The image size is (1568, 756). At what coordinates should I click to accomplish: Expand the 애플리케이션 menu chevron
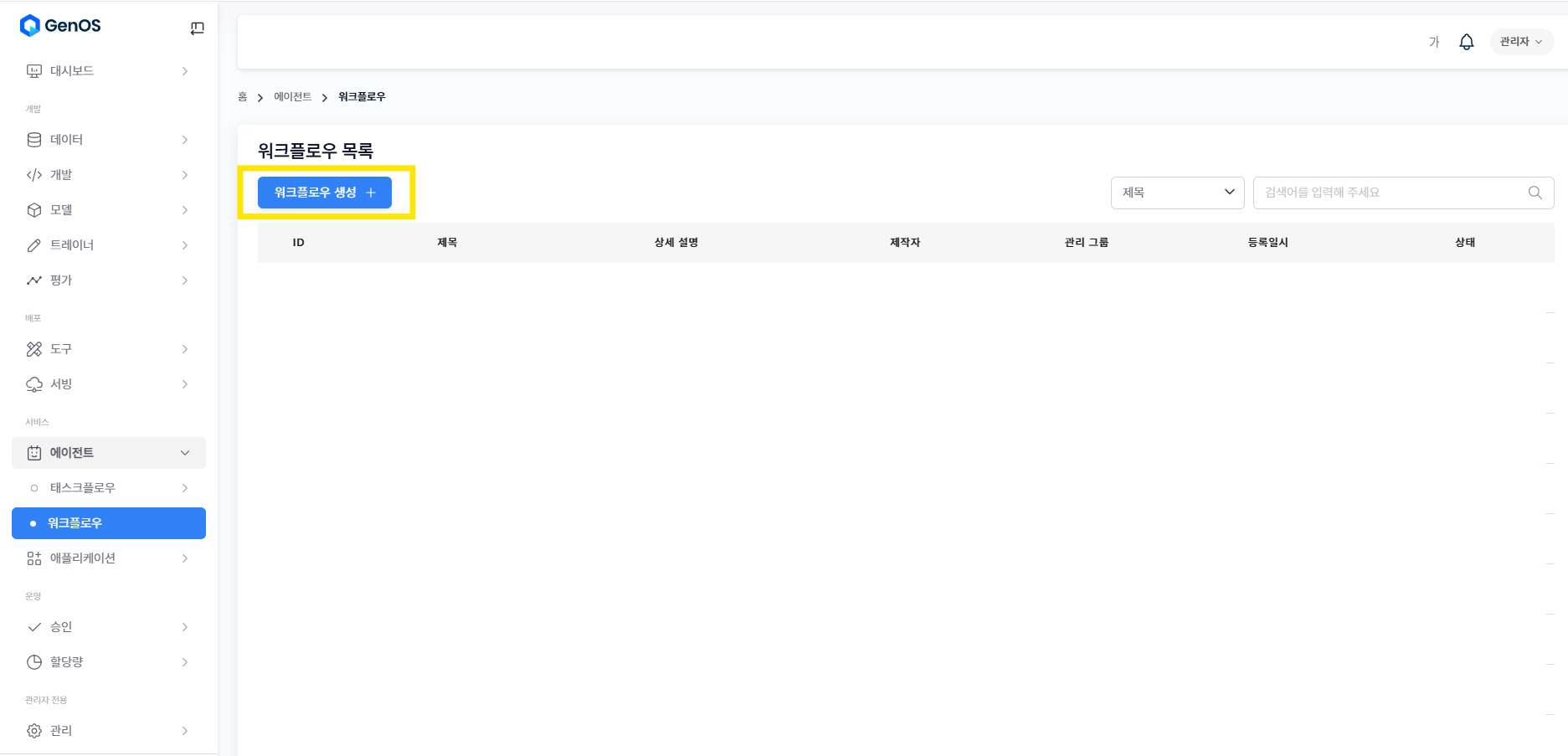tap(184, 558)
